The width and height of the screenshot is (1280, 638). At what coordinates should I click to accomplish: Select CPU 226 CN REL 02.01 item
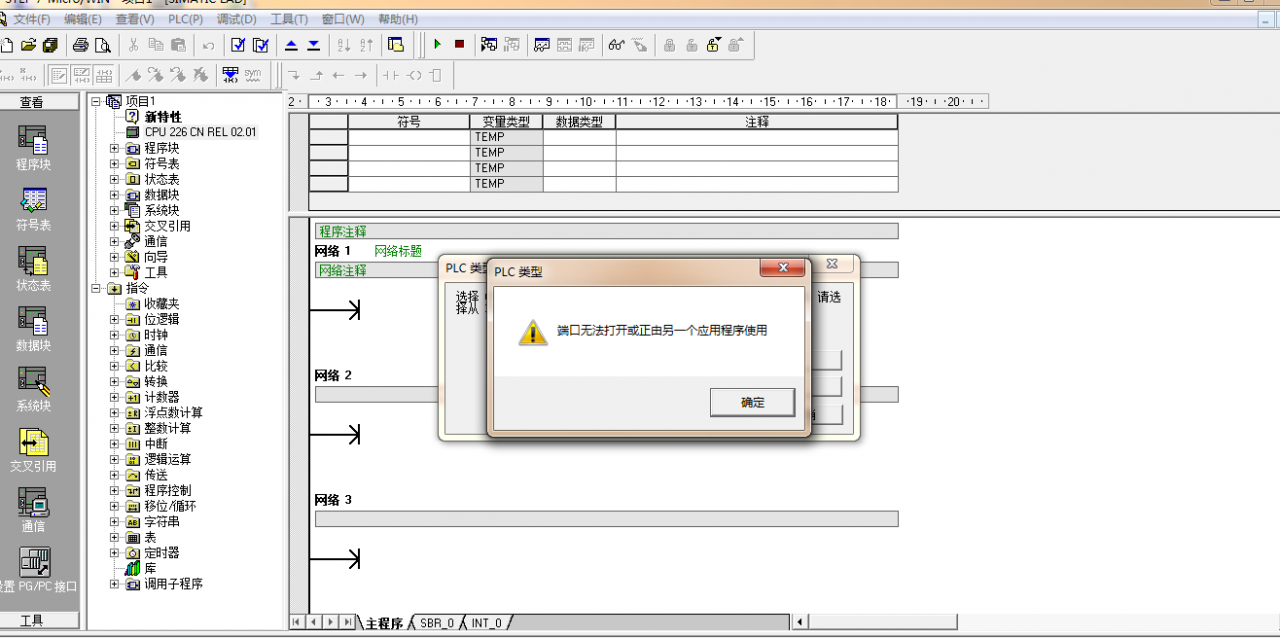[x=200, y=132]
